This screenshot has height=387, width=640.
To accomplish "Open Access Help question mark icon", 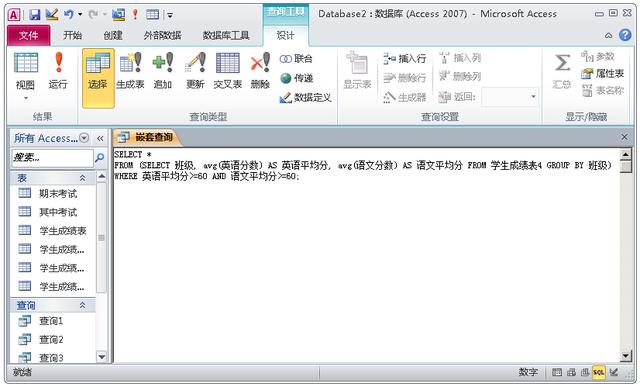I will 625,35.
